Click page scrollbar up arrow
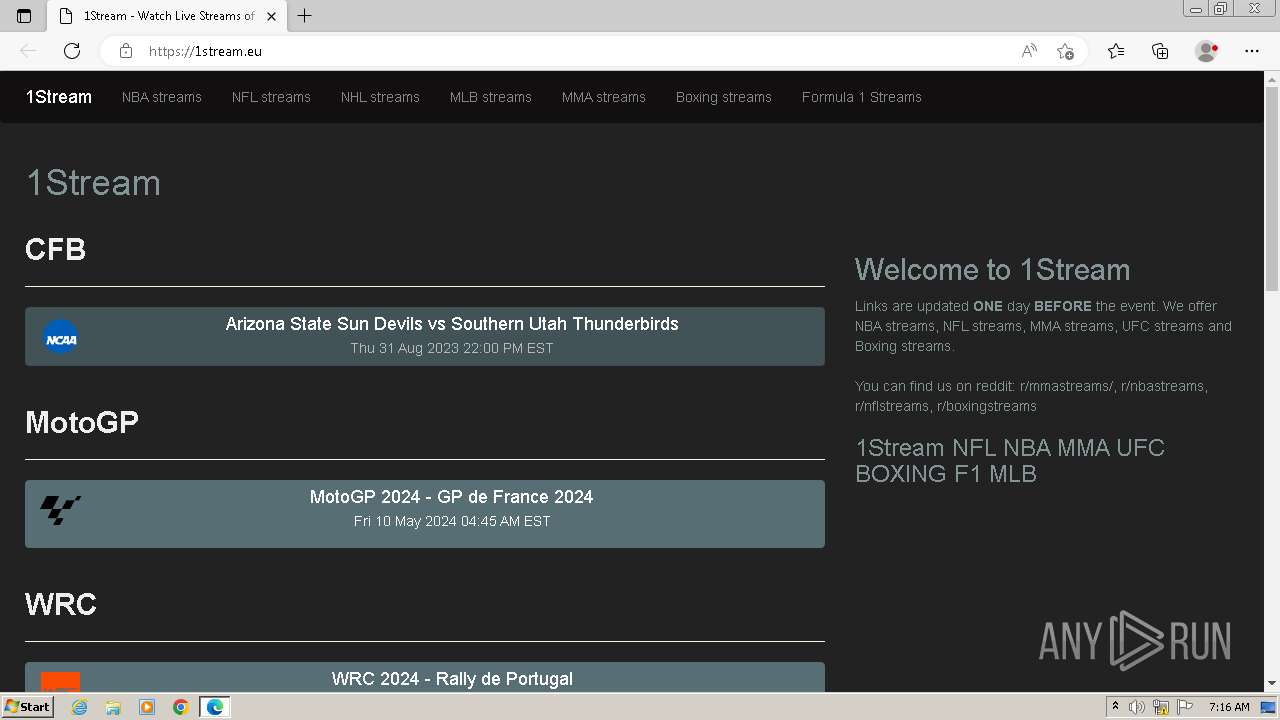Image resolution: width=1280 pixels, height=720 pixels. [x=1271, y=80]
